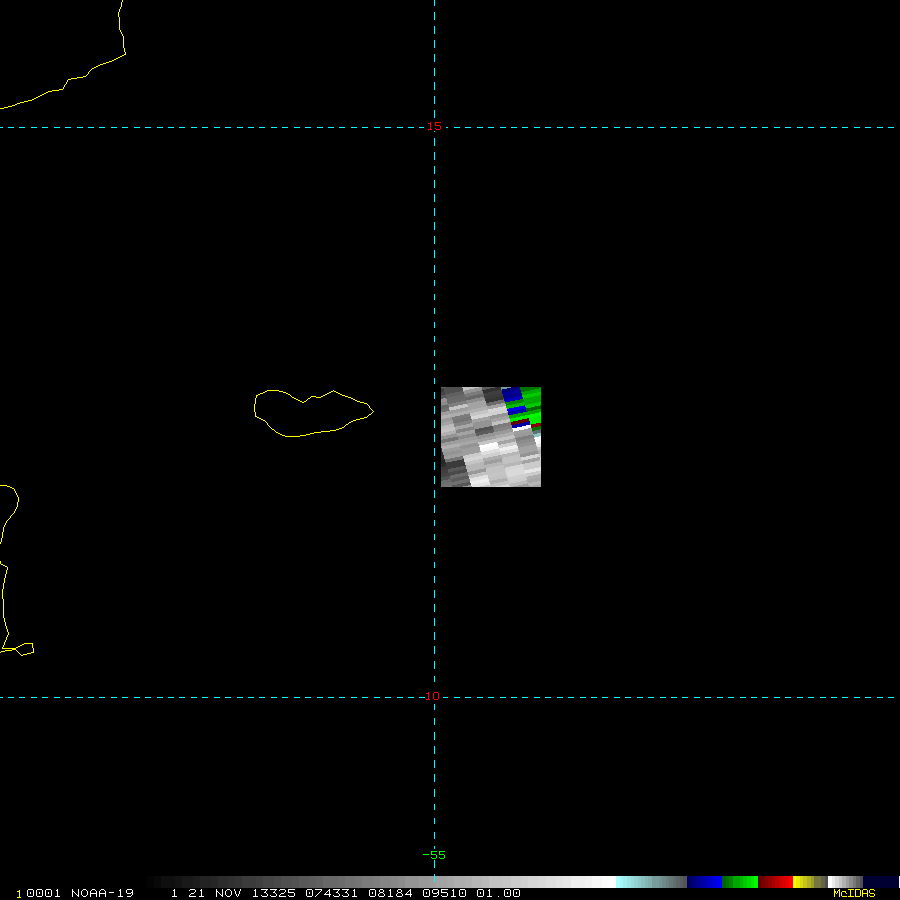
Task: Click the satellite image patch thumbnail
Action: (x=491, y=437)
